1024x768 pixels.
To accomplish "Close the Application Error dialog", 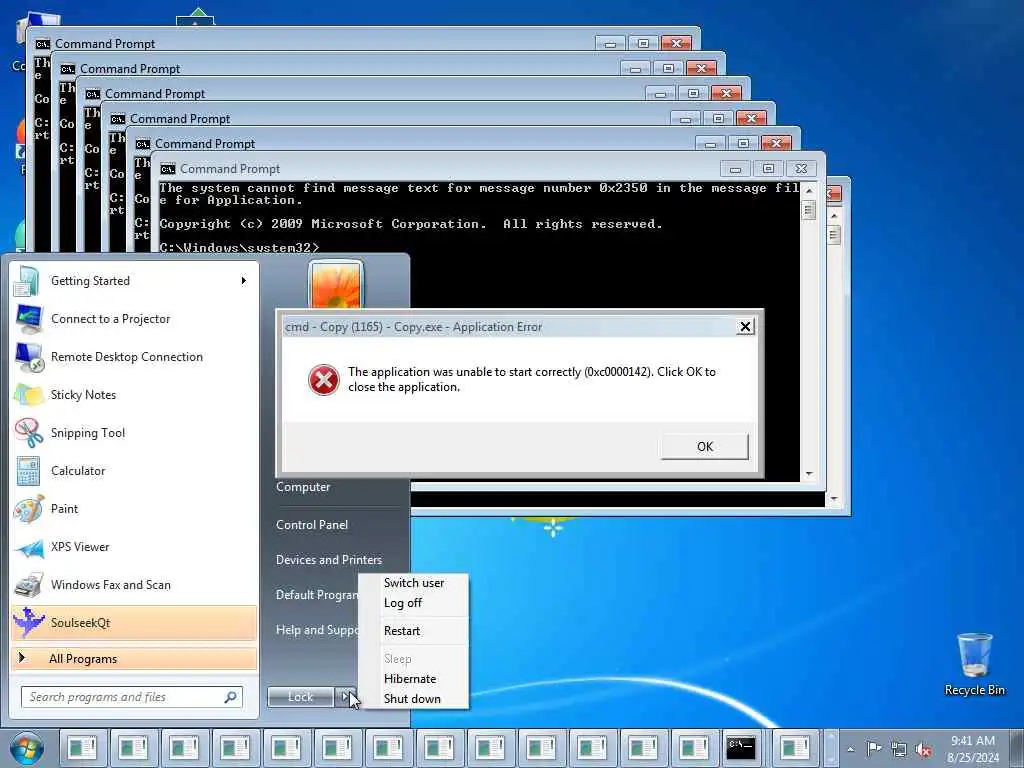I will 745,327.
